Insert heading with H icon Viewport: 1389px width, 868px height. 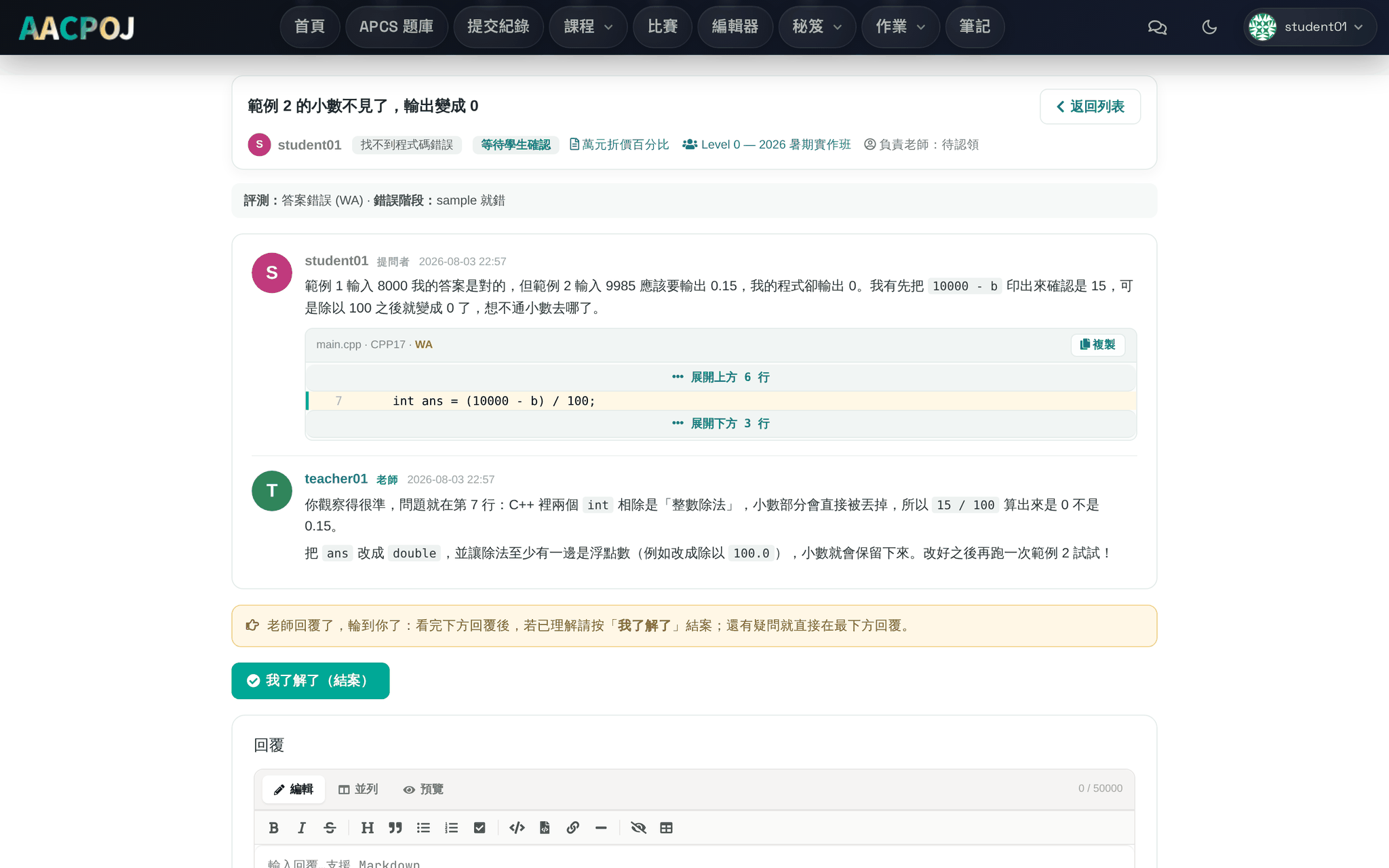click(367, 827)
